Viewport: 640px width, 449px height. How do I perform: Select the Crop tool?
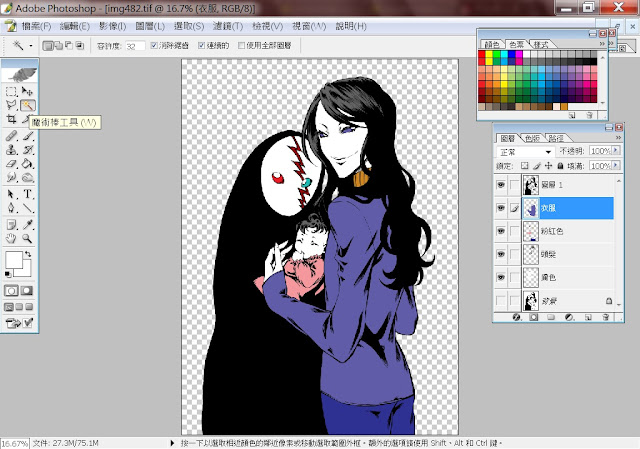coord(11,119)
